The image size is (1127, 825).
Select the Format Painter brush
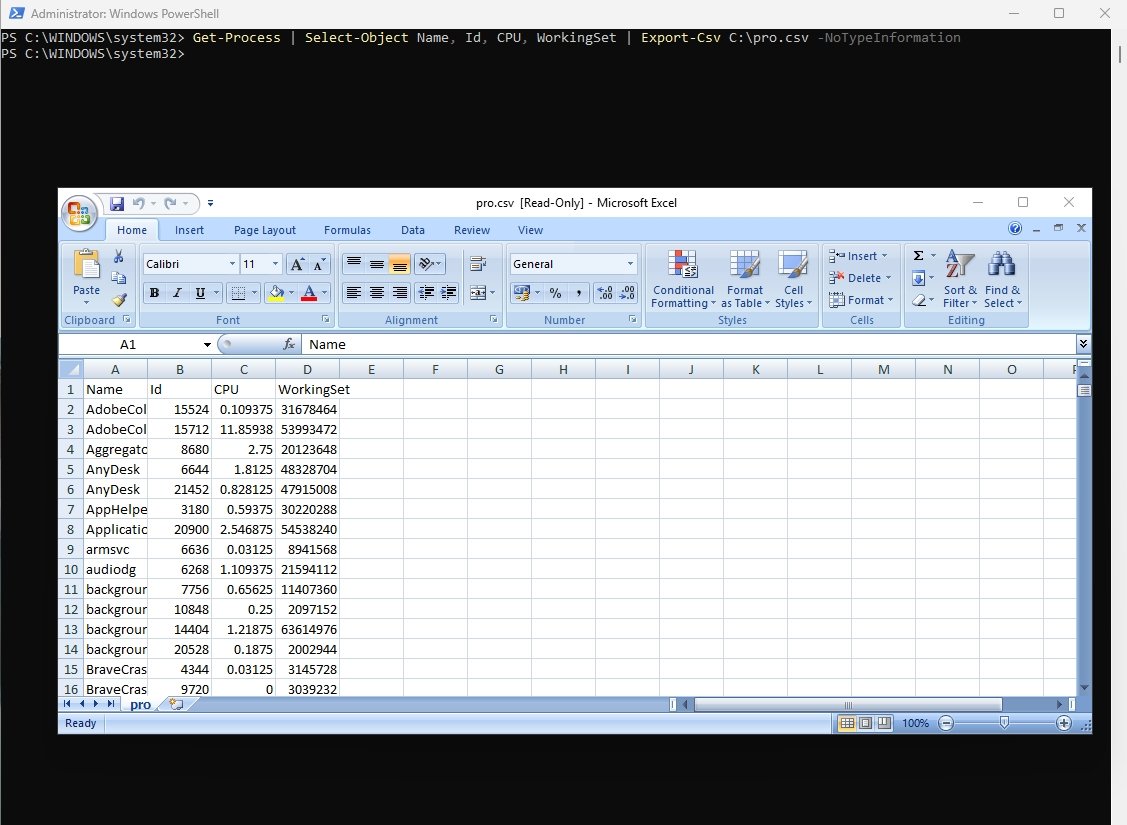(119, 300)
